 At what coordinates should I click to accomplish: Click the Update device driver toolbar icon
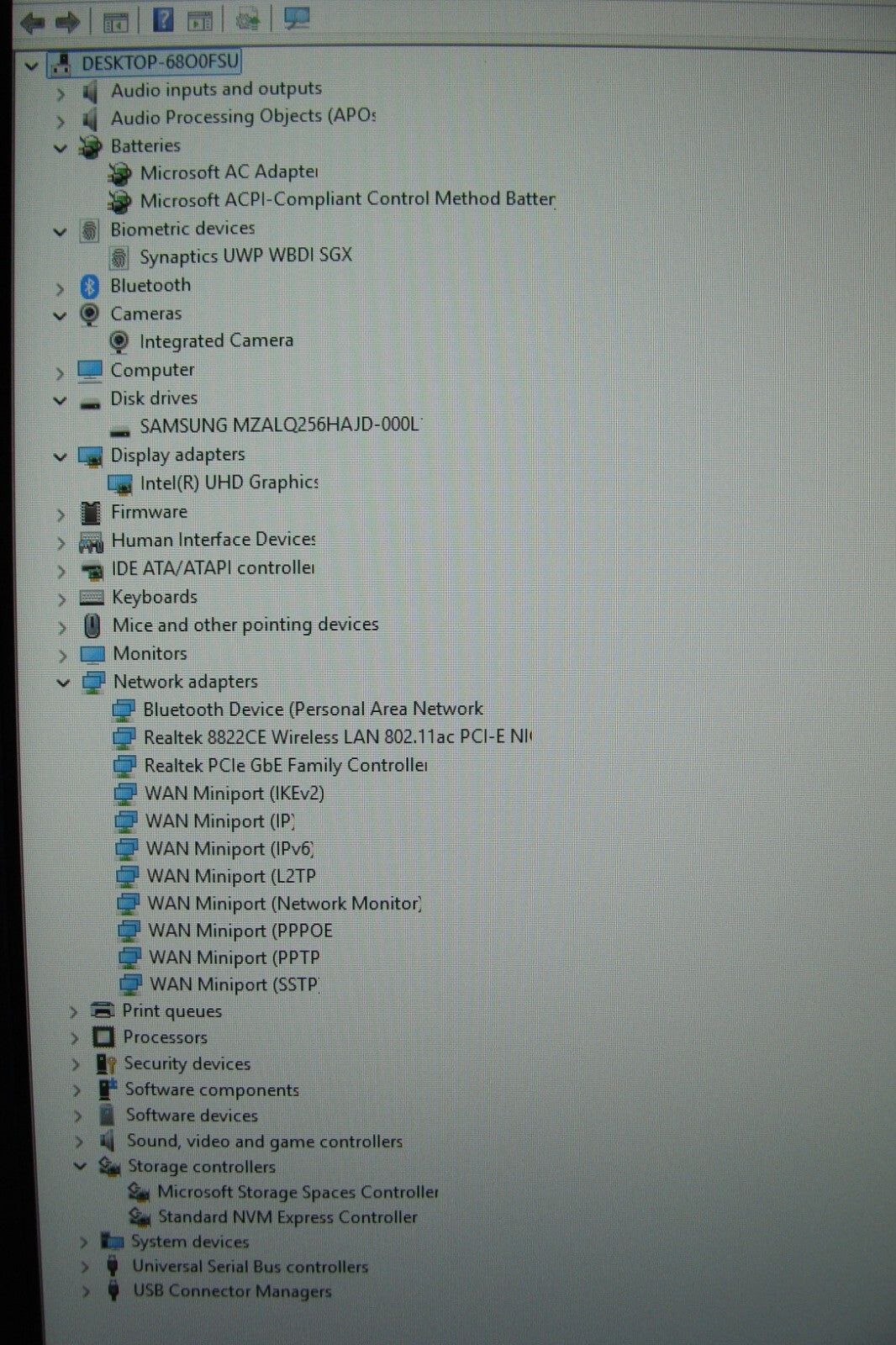[247, 20]
